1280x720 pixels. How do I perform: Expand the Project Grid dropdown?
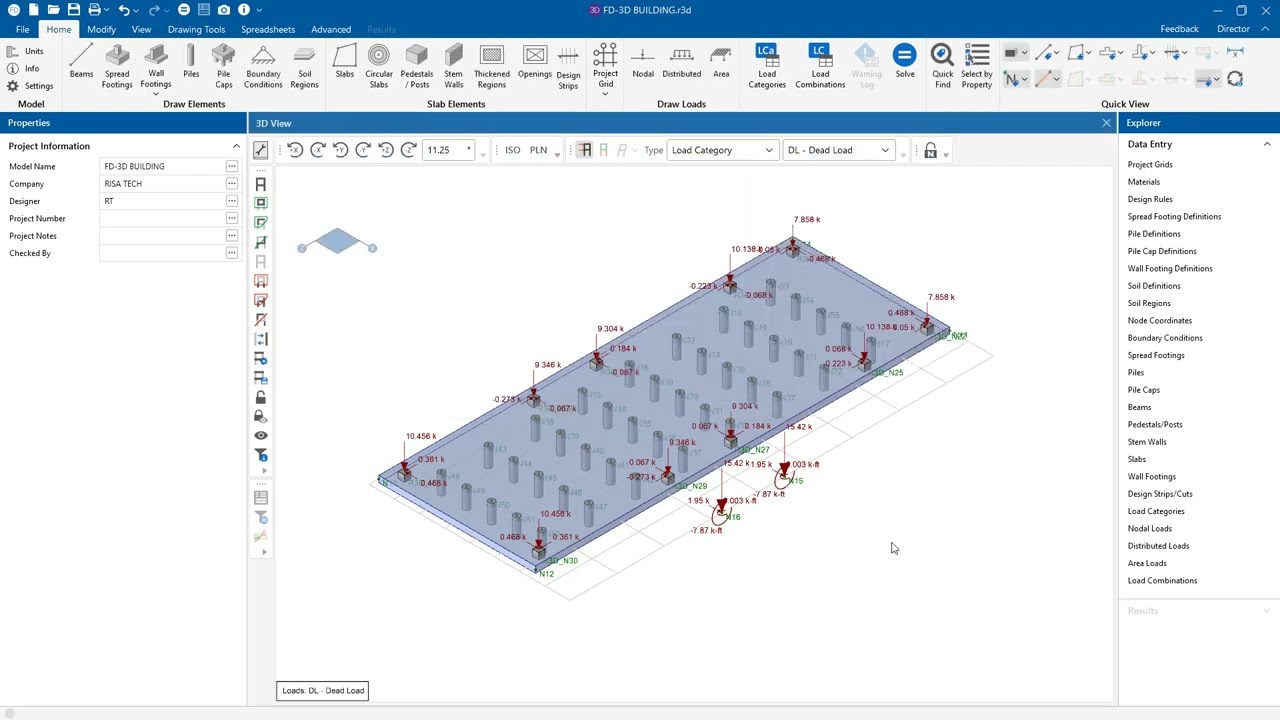[605, 94]
